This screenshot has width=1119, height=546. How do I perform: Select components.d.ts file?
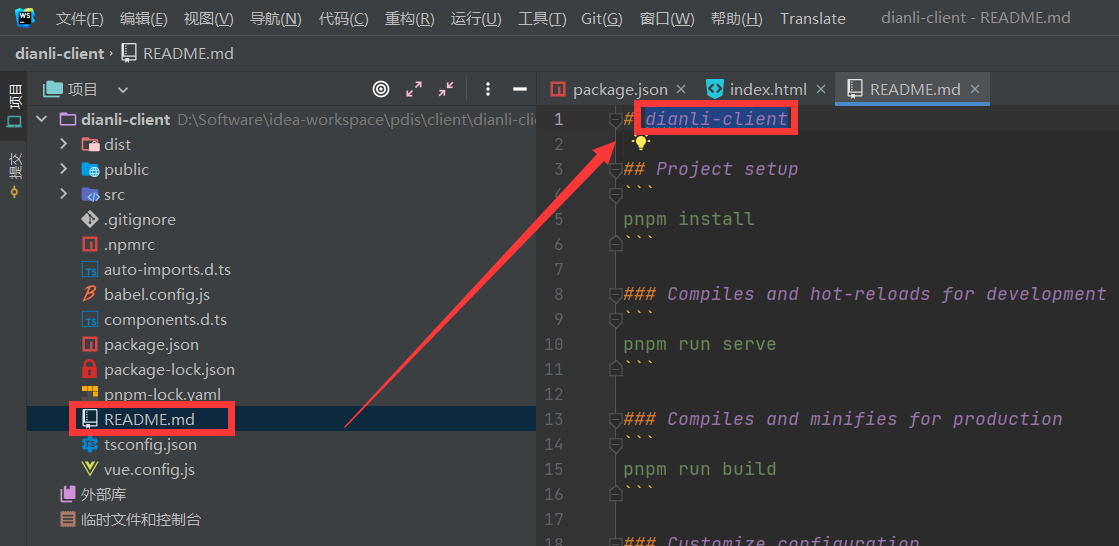165,320
